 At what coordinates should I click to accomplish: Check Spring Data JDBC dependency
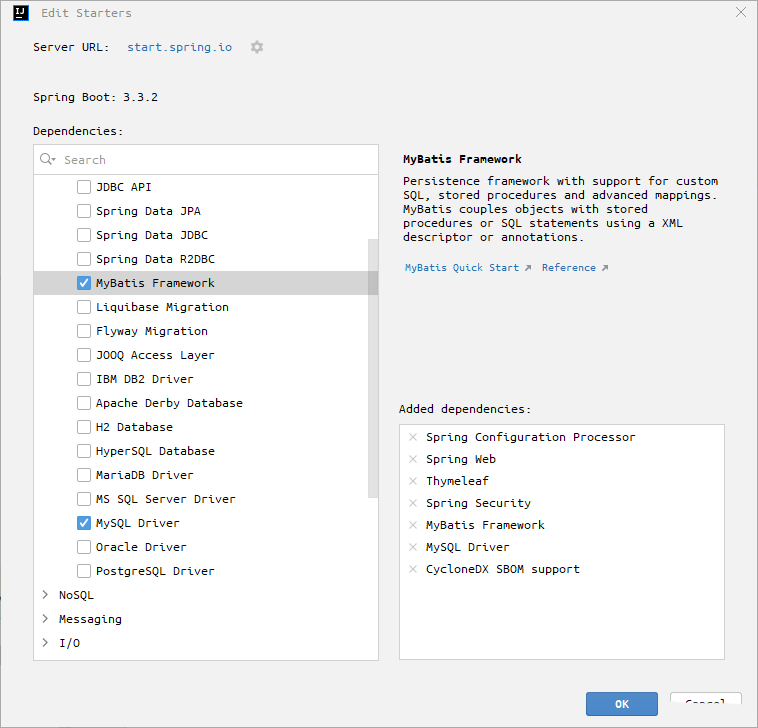click(84, 235)
